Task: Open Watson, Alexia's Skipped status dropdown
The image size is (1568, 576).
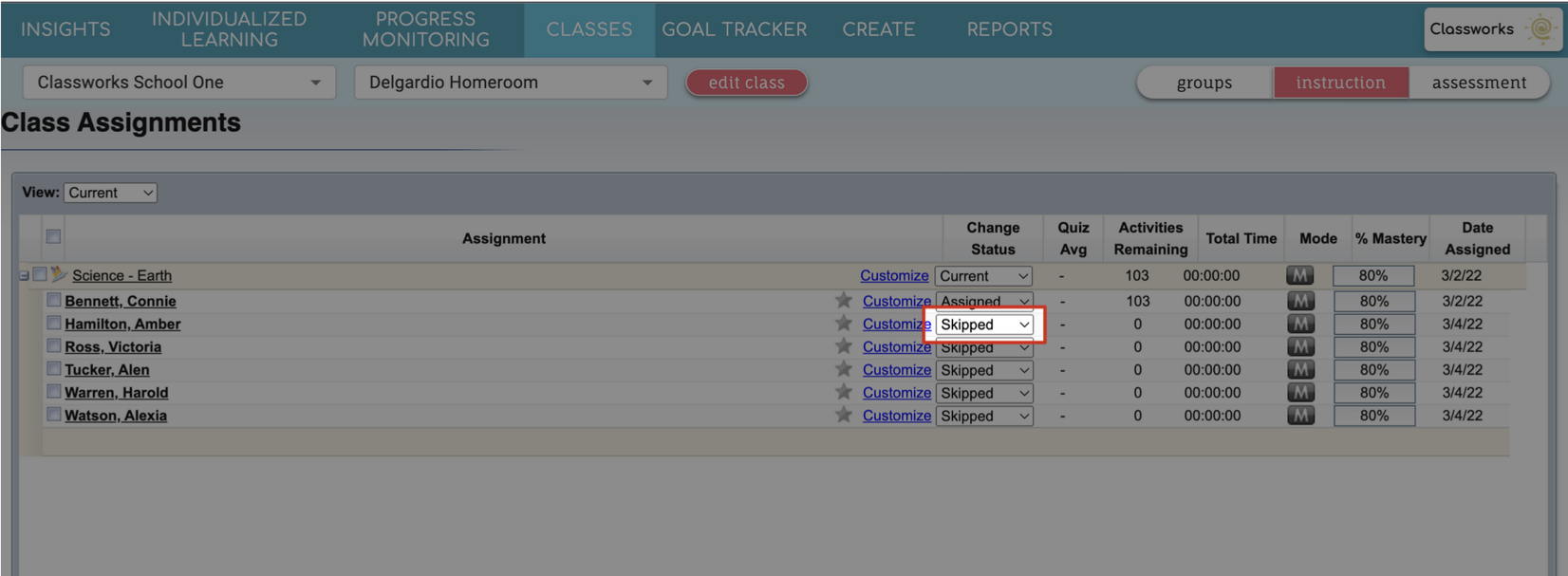Action: [984, 416]
